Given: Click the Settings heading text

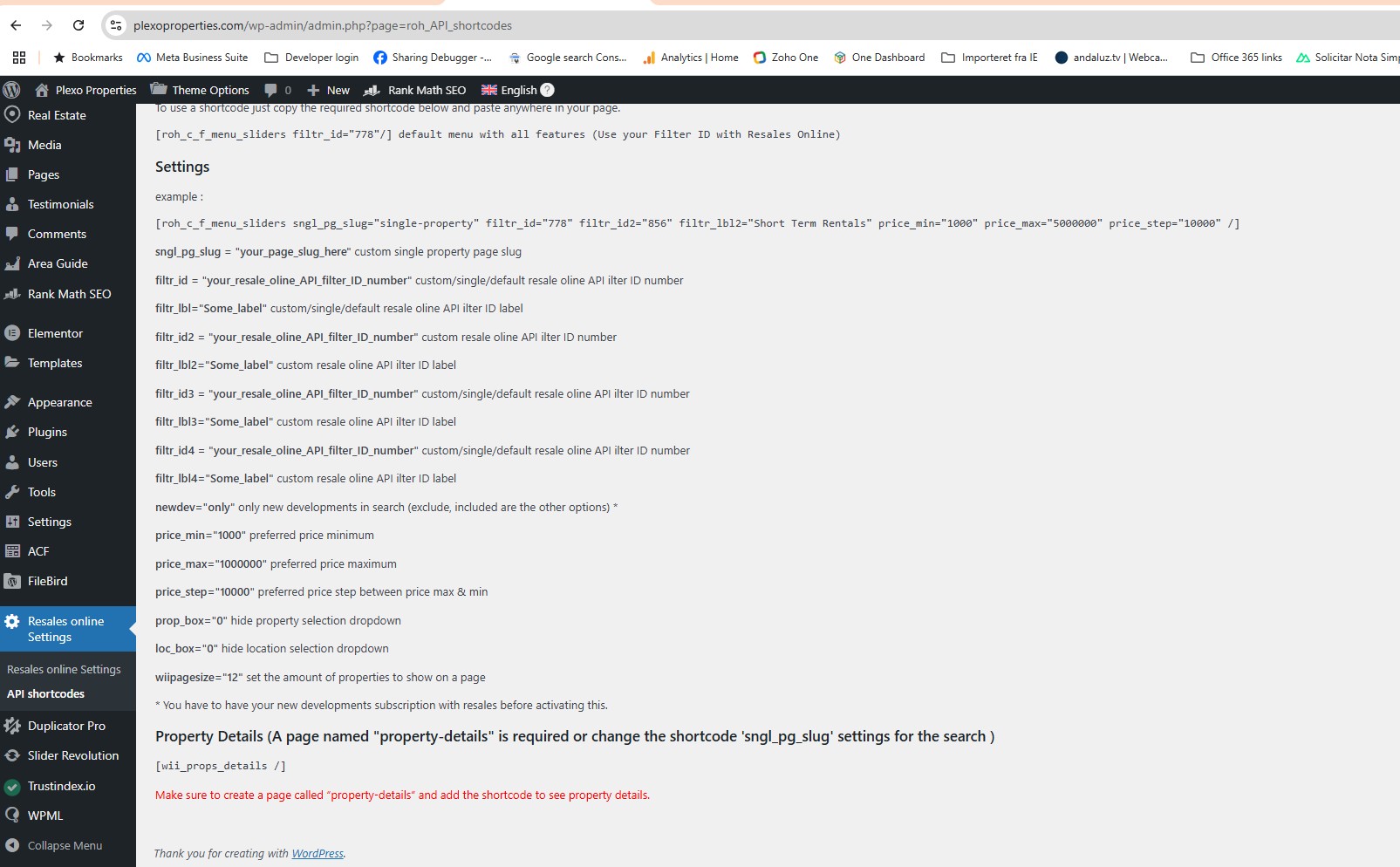Looking at the screenshot, I should point(182,167).
